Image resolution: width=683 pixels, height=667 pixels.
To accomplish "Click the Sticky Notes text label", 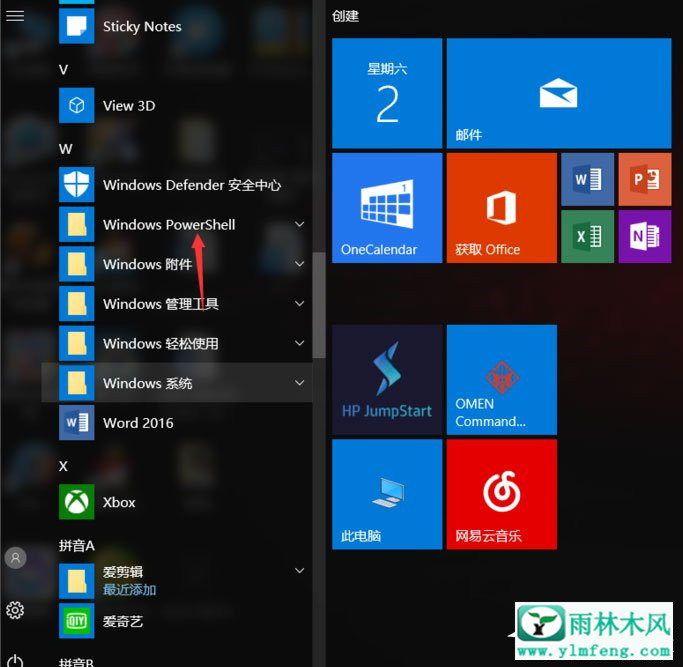I will (x=142, y=27).
